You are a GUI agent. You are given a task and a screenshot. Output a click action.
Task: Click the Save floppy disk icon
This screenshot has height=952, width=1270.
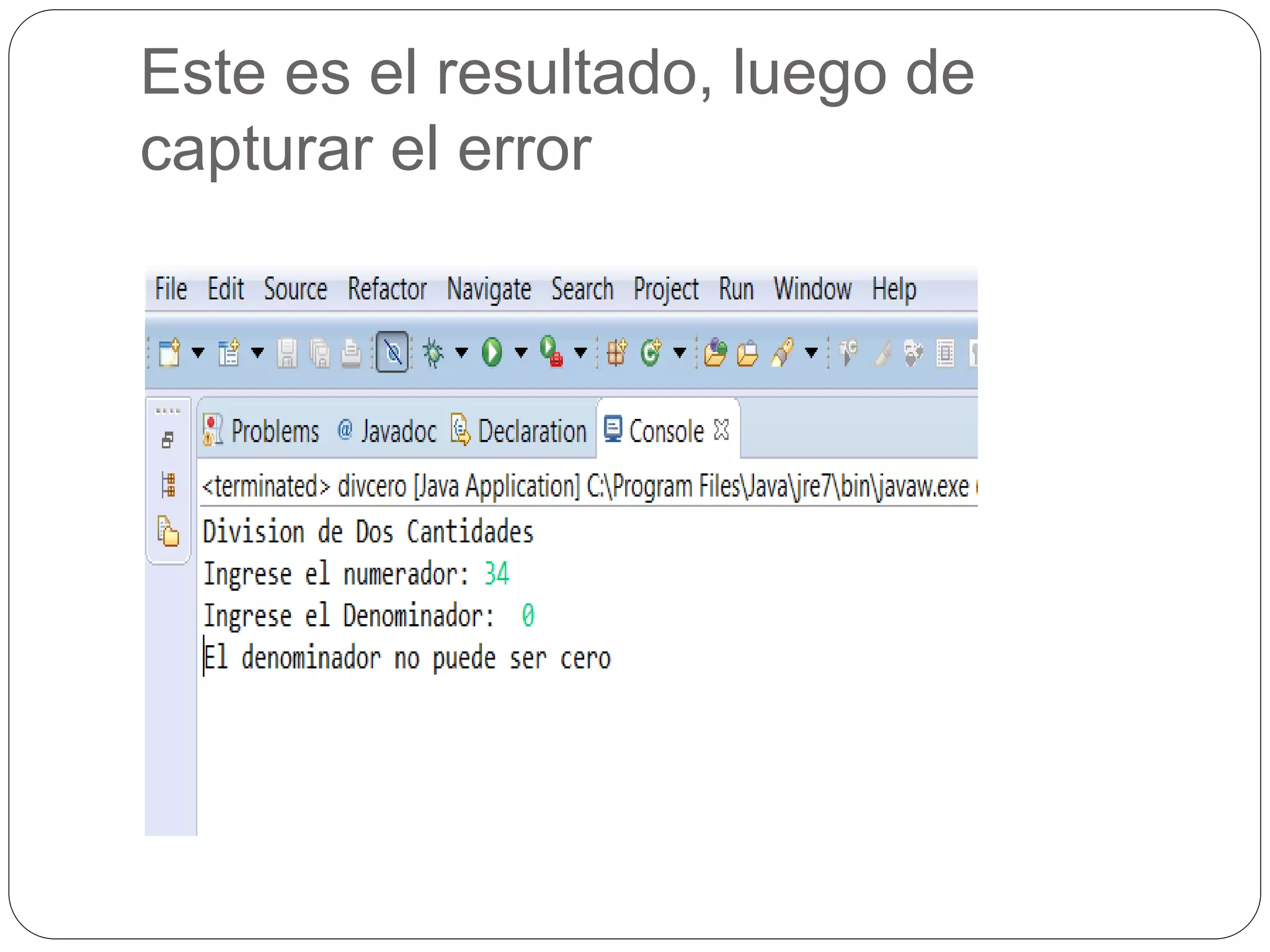[287, 353]
